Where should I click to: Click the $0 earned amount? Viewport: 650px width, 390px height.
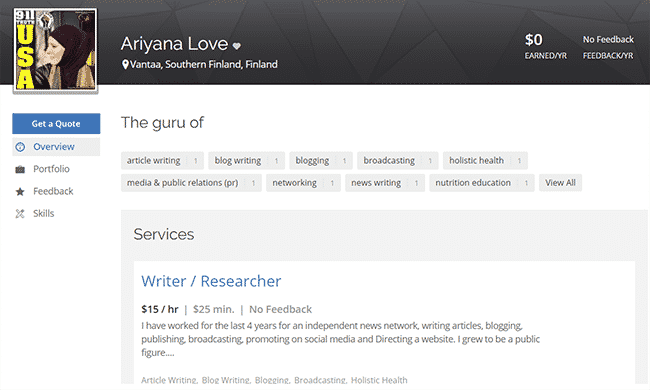tap(534, 40)
